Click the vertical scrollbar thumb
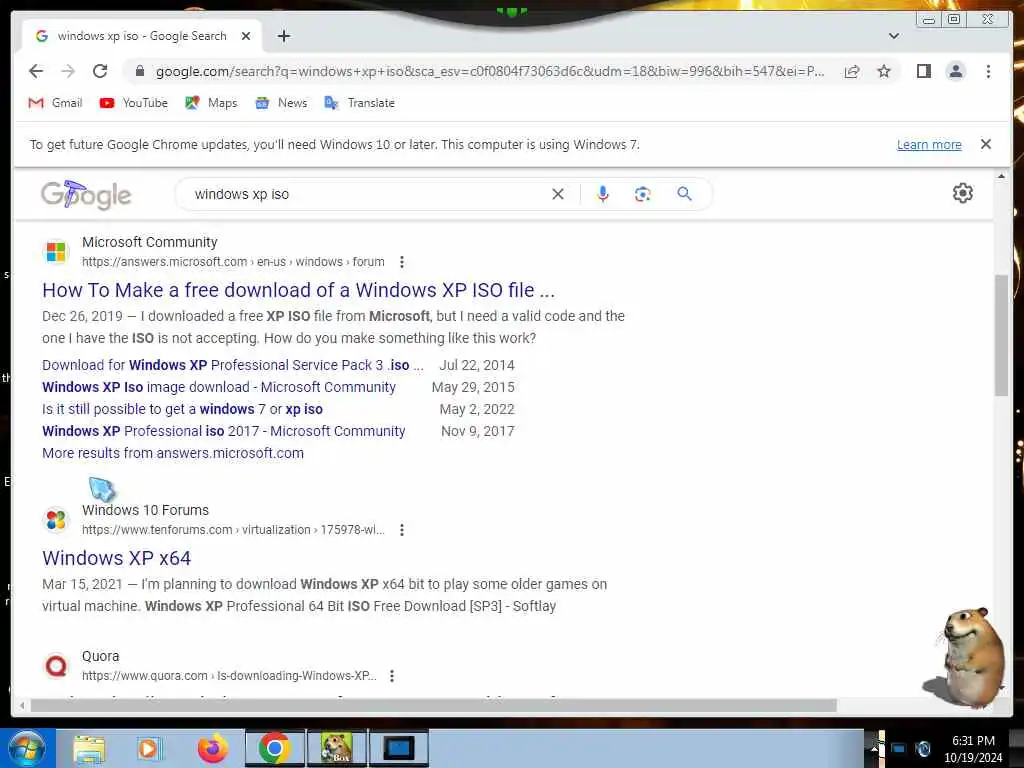Image resolution: width=1024 pixels, height=768 pixels. click(x=1001, y=335)
